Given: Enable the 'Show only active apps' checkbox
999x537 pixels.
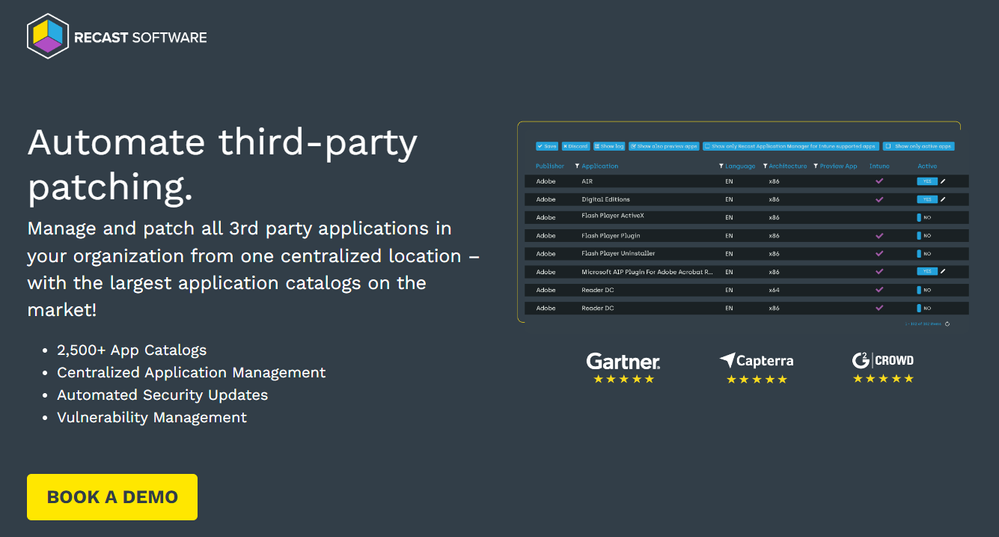Looking at the screenshot, I should click(x=889, y=146).
